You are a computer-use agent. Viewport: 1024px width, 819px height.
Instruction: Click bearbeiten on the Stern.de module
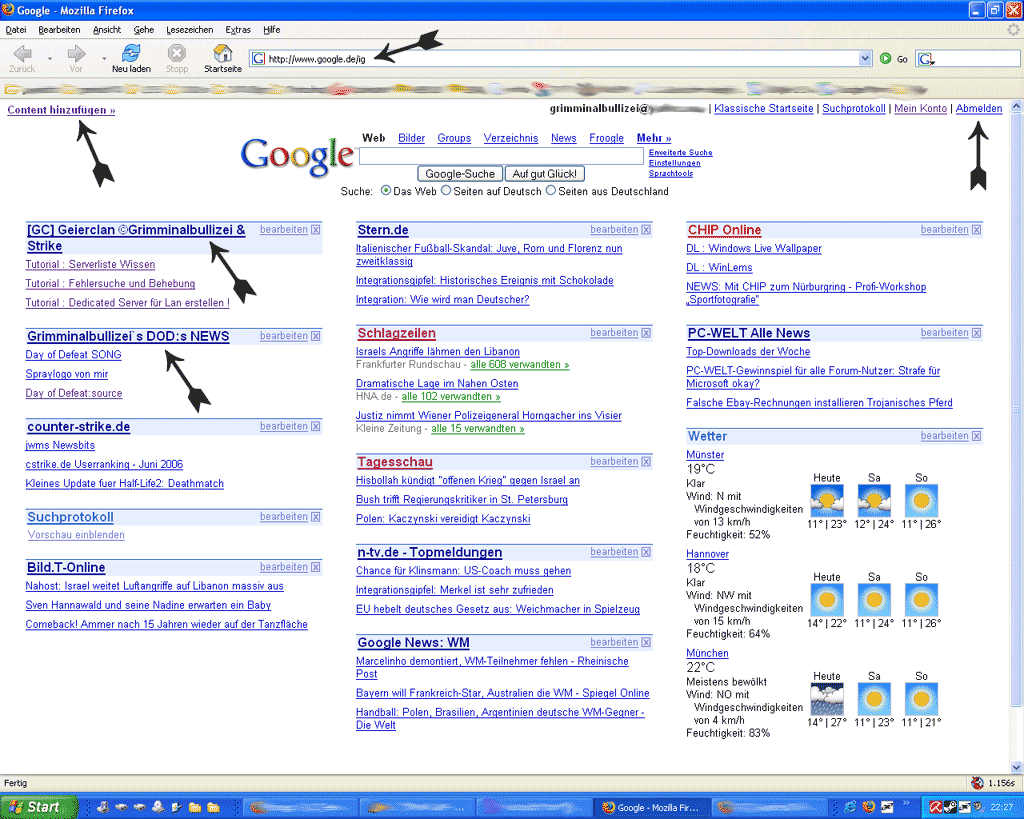pyautogui.click(x=615, y=230)
